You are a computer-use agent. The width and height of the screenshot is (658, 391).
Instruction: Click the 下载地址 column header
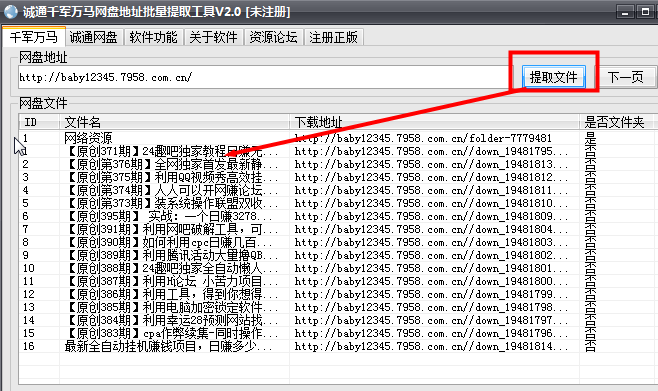(x=434, y=122)
